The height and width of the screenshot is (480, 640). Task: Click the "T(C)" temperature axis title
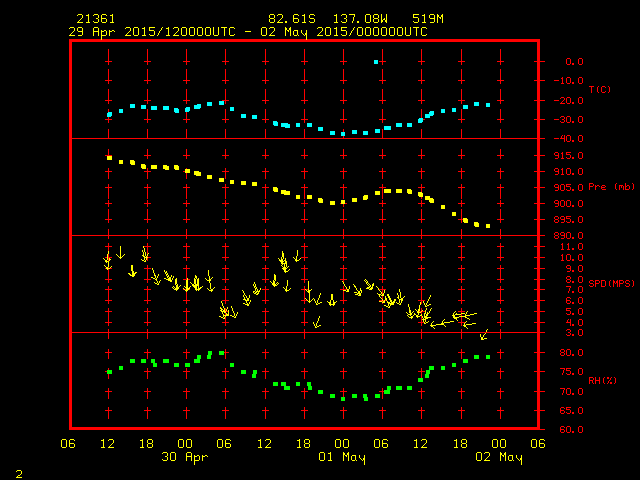click(600, 89)
